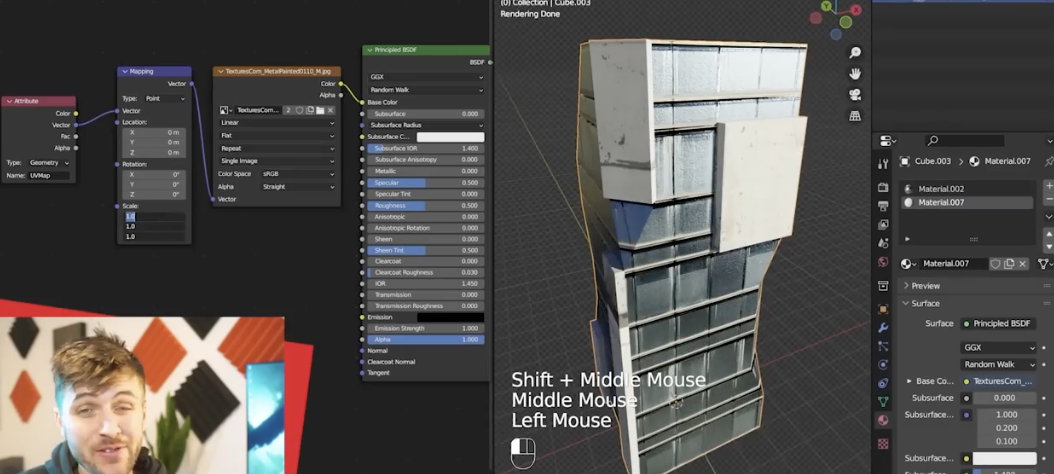Click Principled BSDF surface shader button
1054x474 pixels.
pyautogui.click(x=998, y=323)
